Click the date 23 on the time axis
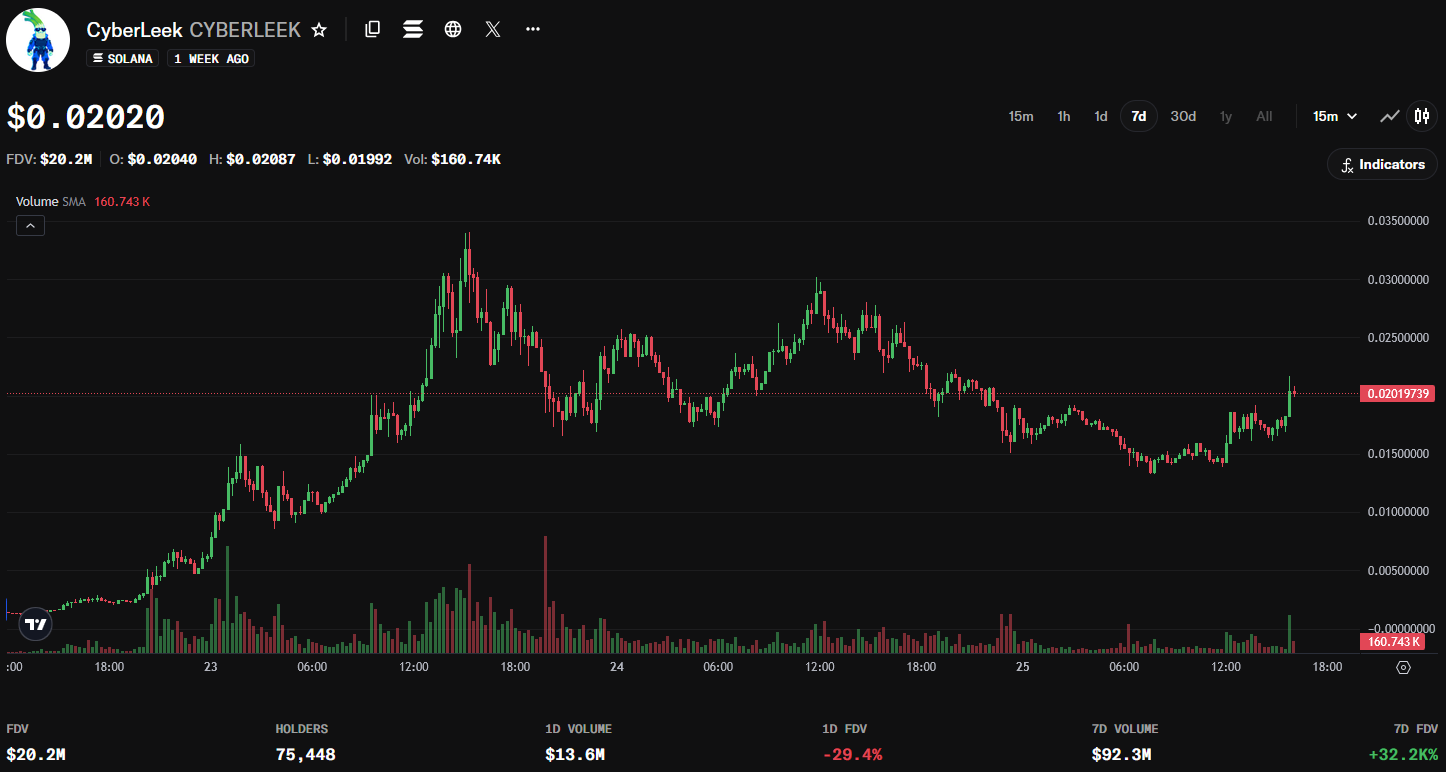Viewport: 1446px width, 772px height. pos(210,667)
